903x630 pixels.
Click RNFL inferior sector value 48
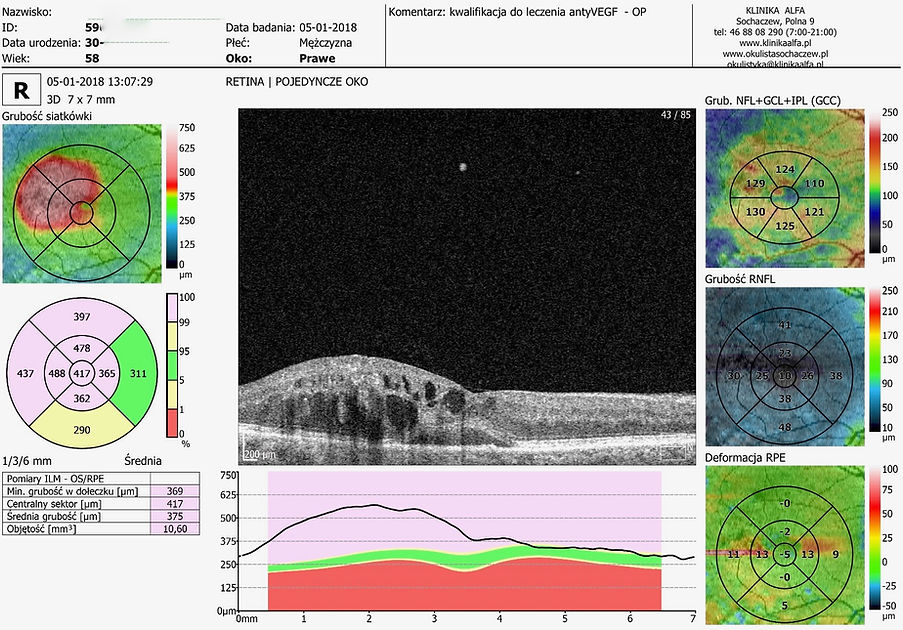click(x=784, y=427)
